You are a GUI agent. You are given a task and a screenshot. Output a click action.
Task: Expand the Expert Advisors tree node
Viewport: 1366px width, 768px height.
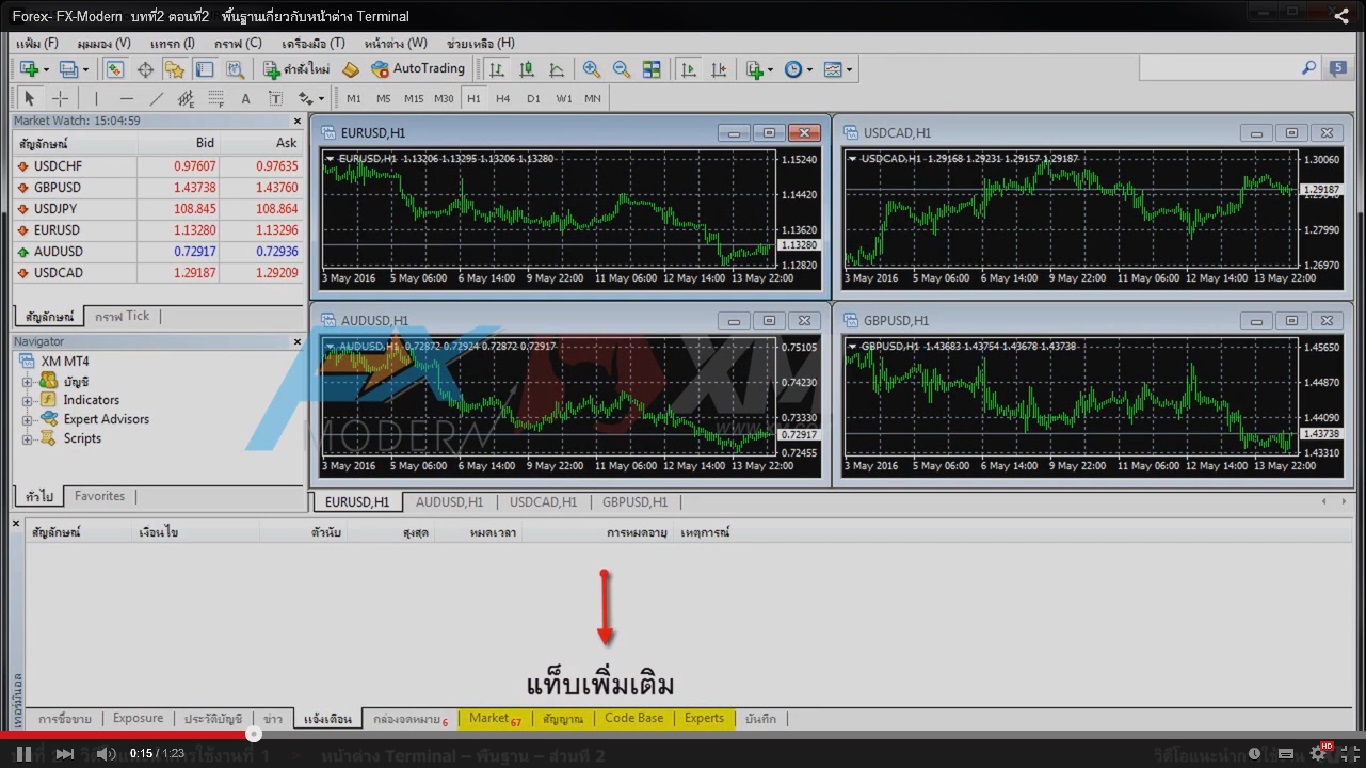(27, 420)
